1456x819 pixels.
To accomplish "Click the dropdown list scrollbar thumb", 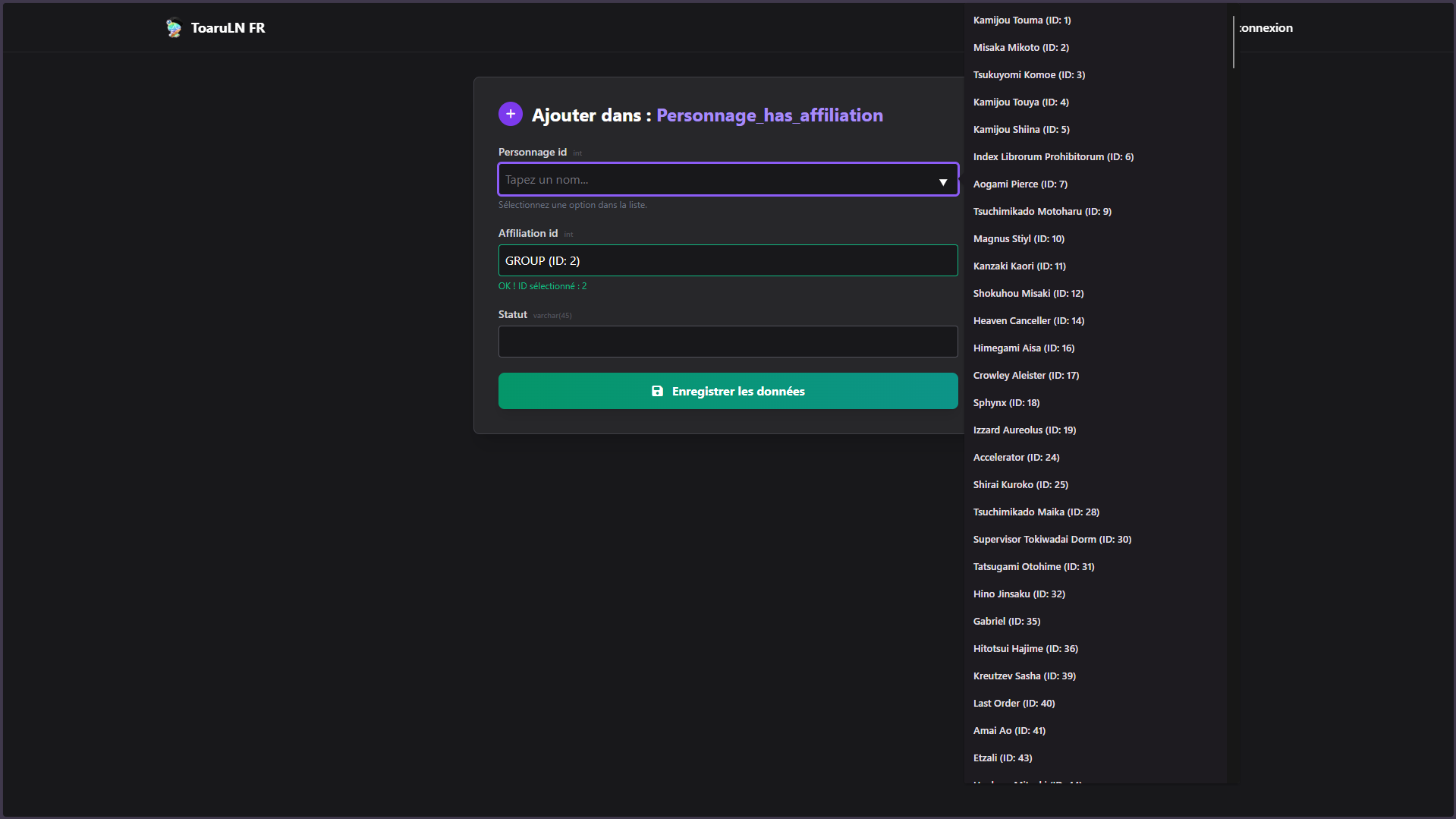I will point(1233,43).
